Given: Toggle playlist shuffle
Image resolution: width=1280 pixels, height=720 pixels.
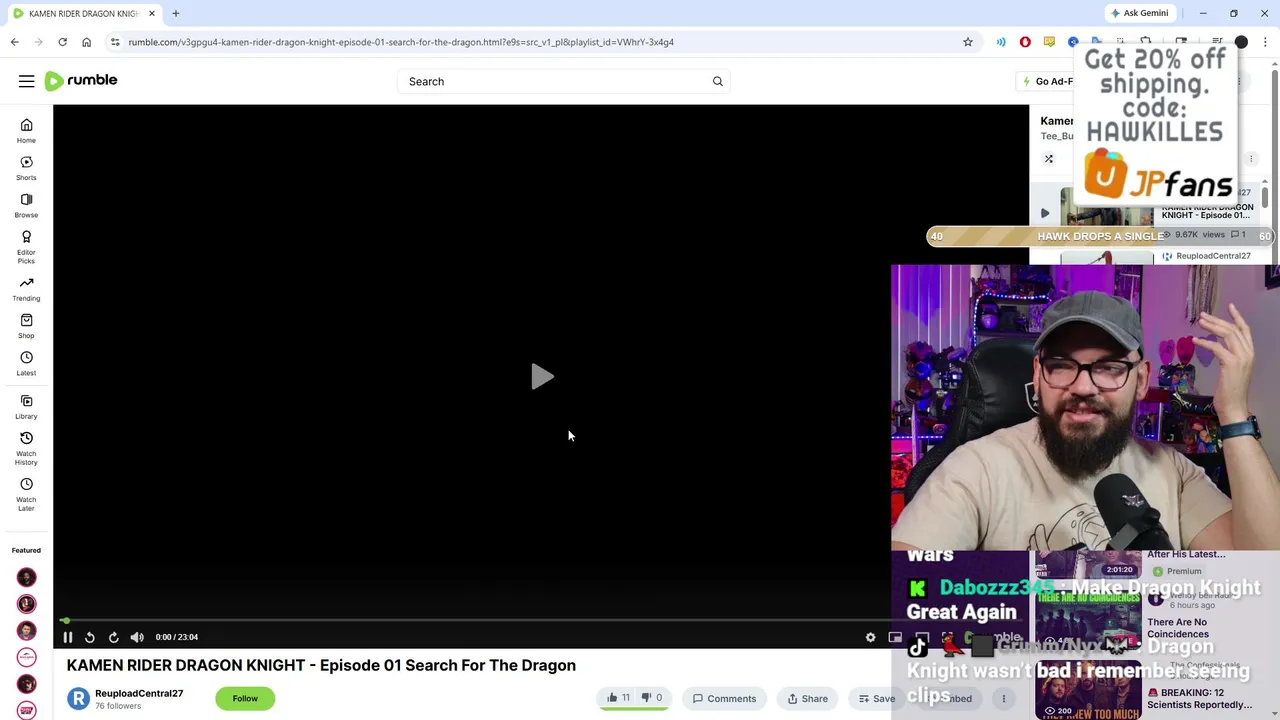Looking at the screenshot, I should pos(1049,159).
